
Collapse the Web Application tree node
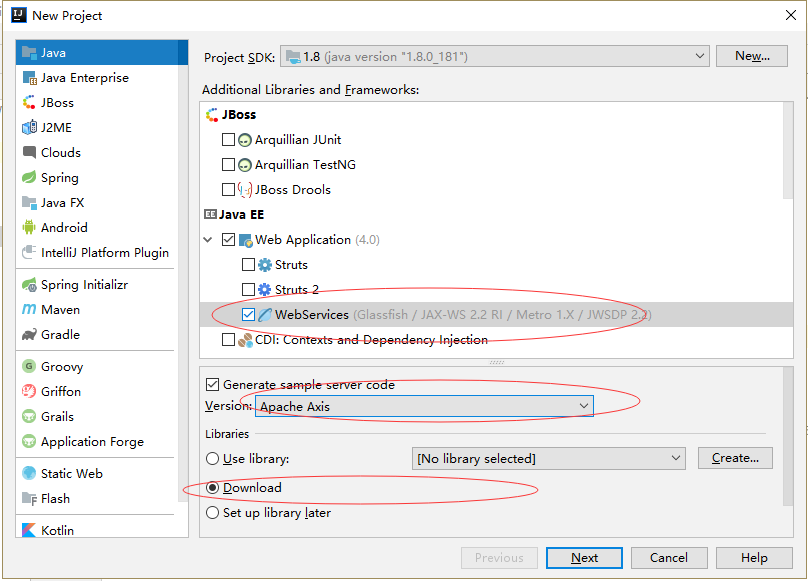coord(208,240)
